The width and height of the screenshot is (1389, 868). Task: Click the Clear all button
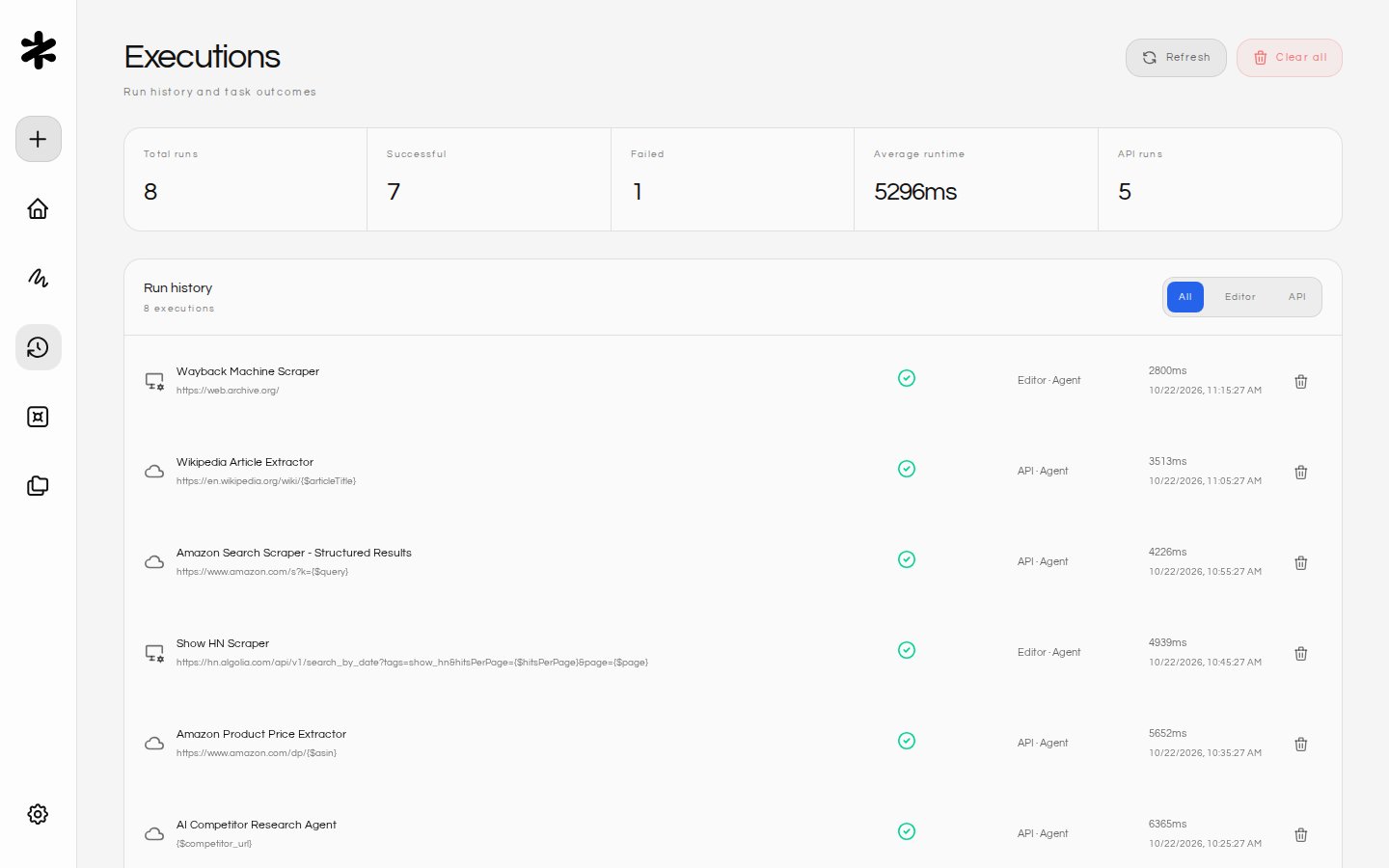click(1290, 58)
